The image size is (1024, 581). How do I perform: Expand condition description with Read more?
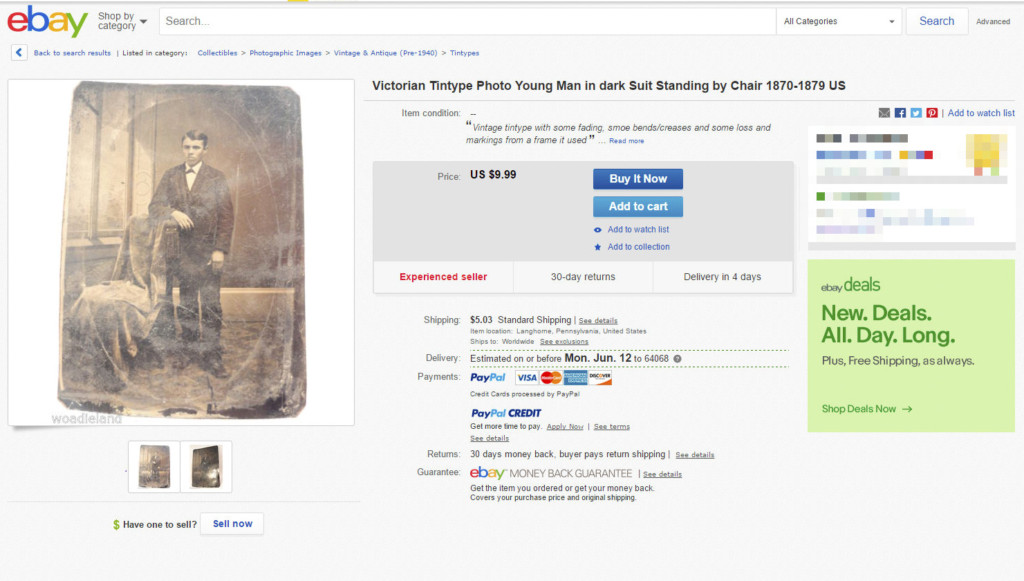click(627, 141)
